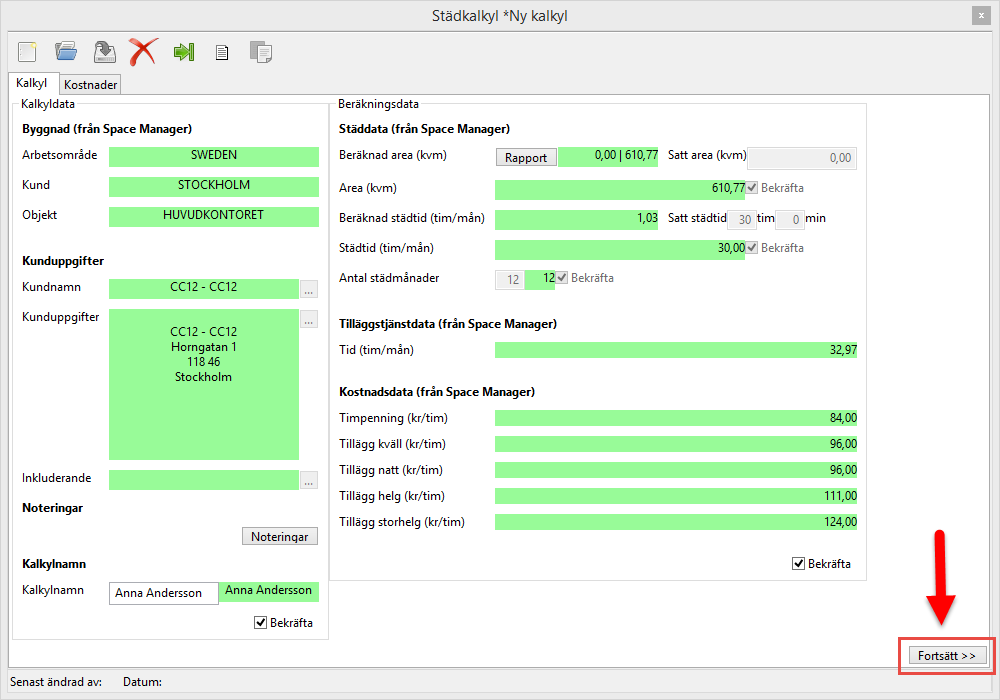Click the new calculation toolbar icon
Image resolution: width=1000 pixels, height=700 pixels.
click(27, 51)
